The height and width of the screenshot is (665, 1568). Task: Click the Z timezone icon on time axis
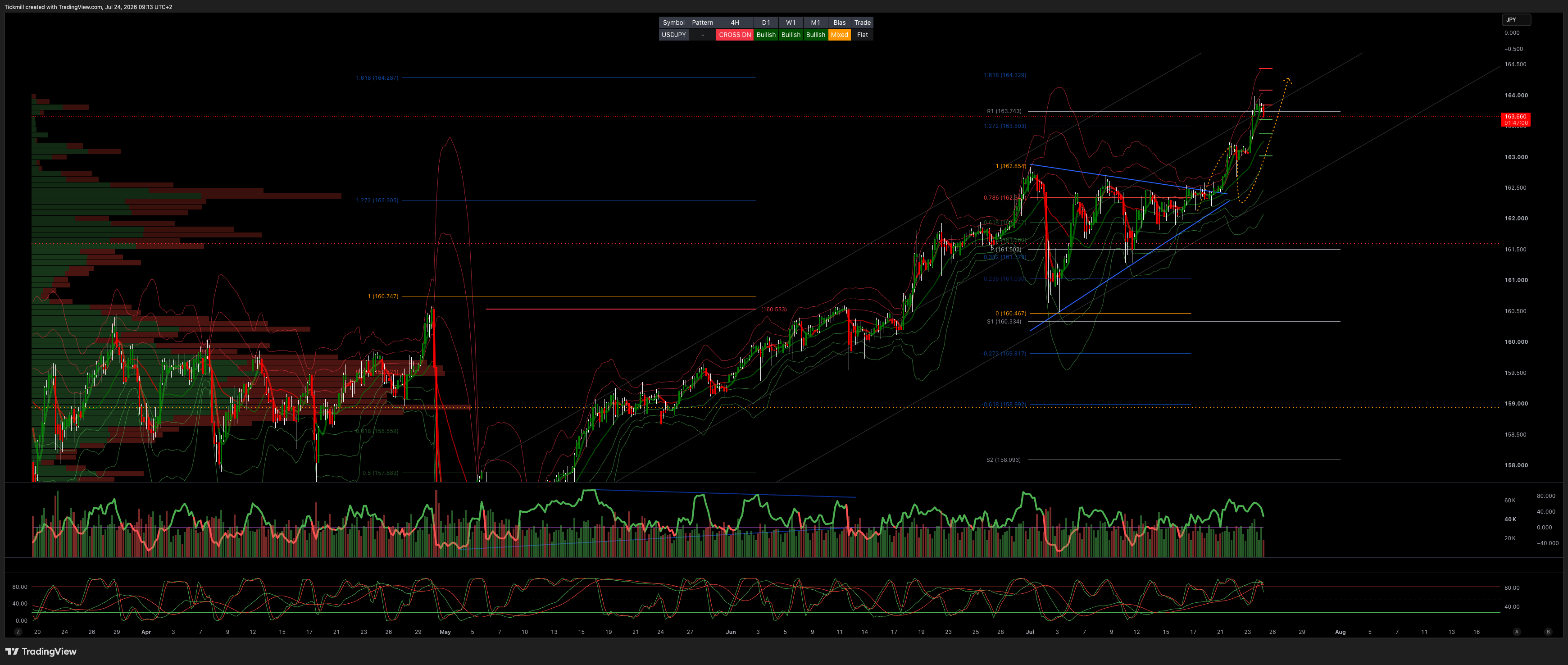pyautogui.click(x=18, y=632)
